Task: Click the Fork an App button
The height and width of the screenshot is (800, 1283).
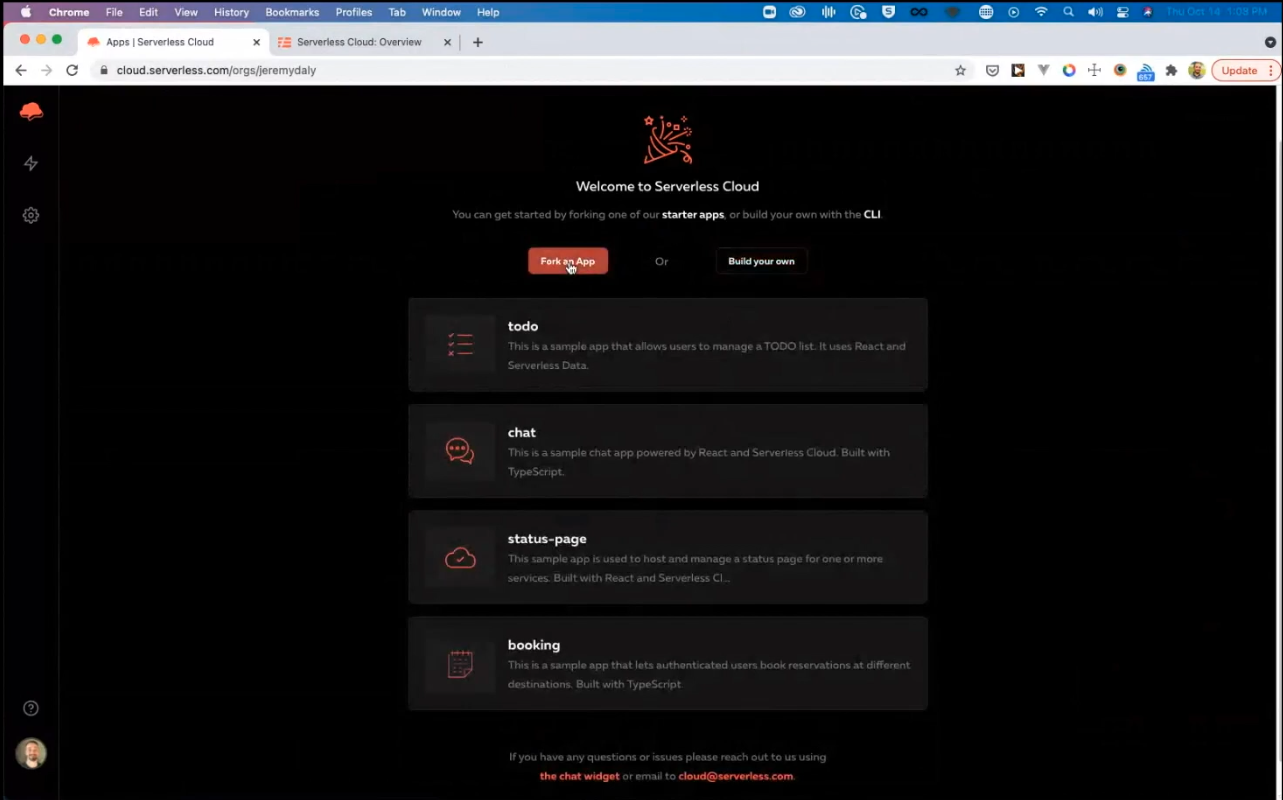Action: 567,260
